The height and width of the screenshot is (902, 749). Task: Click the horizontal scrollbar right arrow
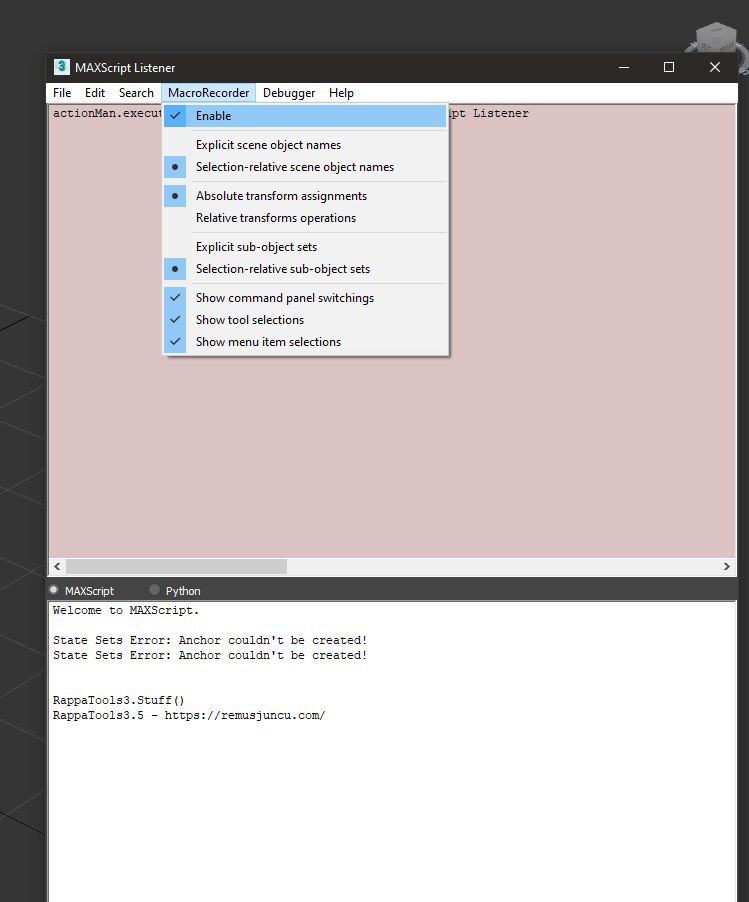click(727, 566)
